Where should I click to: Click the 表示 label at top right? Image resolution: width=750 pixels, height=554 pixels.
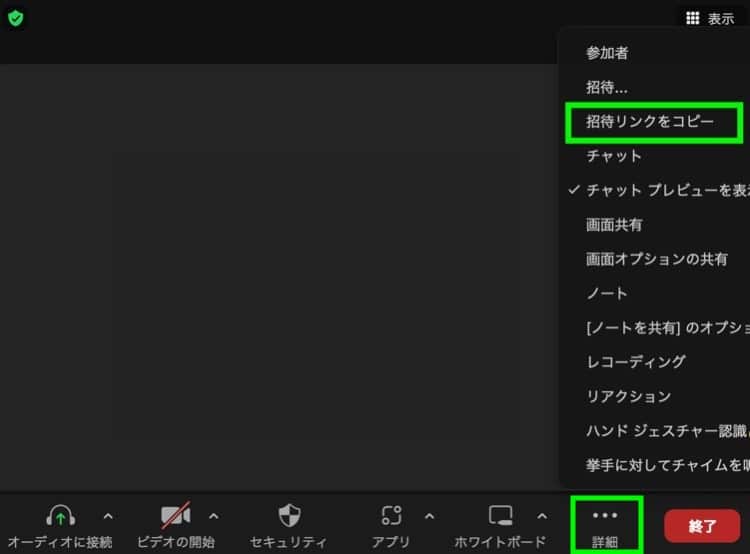click(721, 19)
